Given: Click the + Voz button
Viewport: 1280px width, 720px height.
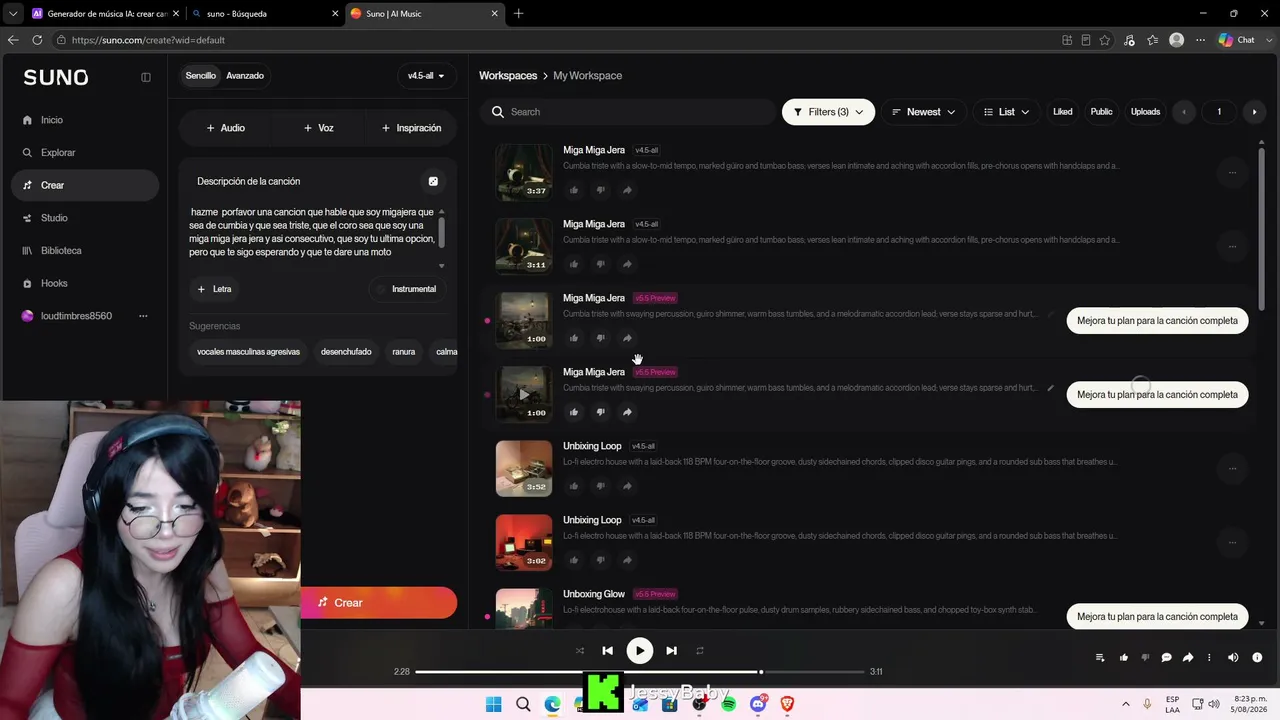Looking at the screenshot, I should pos(319,128).
